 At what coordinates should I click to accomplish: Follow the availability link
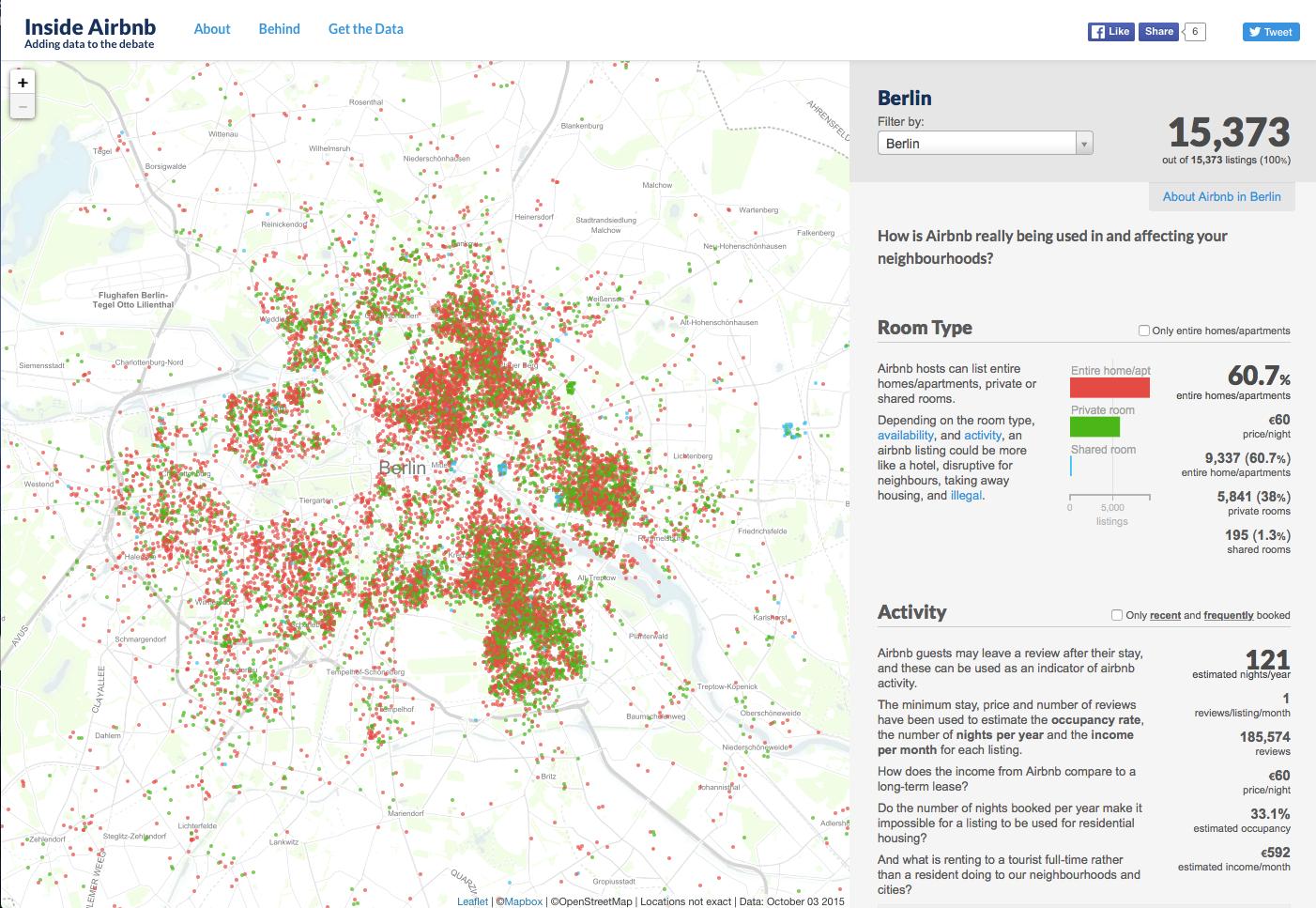906,436
